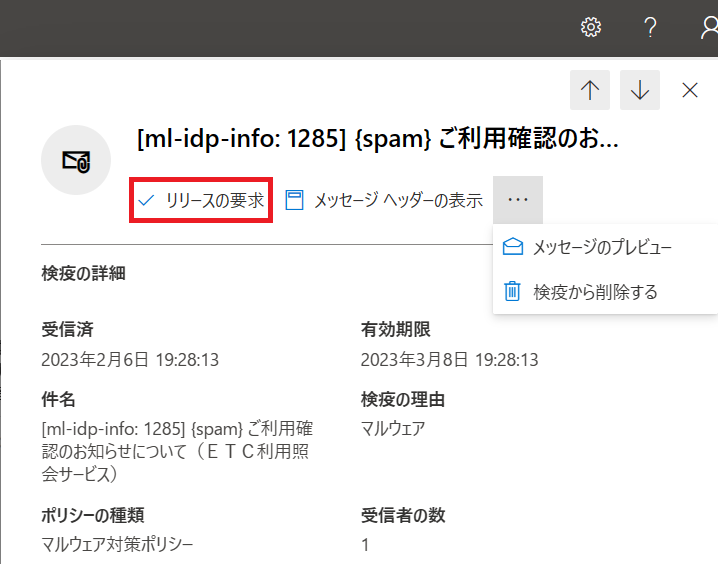This screenshot has height=564, width=718.
Task: Click the subject text under 件名
Action: pos(177,452)
